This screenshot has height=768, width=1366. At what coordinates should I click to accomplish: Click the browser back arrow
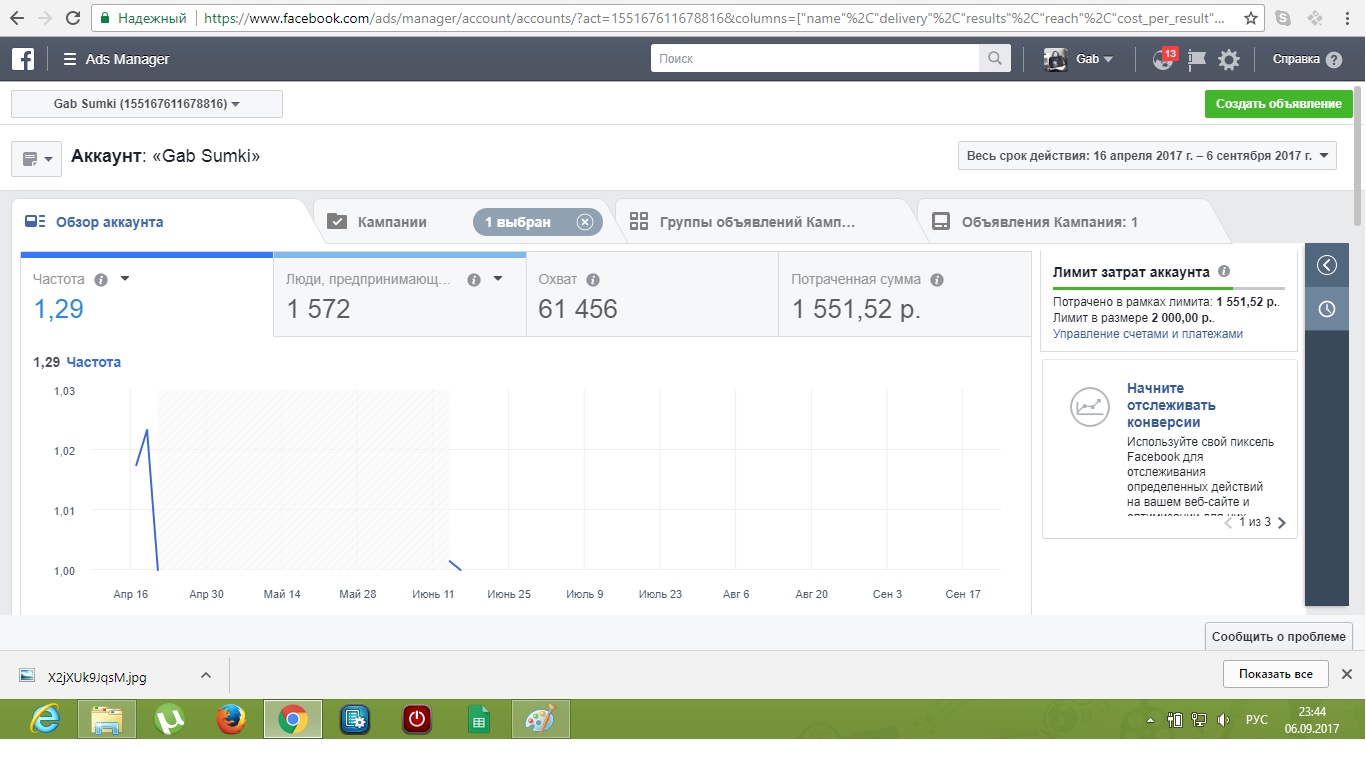click(x=17, y=18)
